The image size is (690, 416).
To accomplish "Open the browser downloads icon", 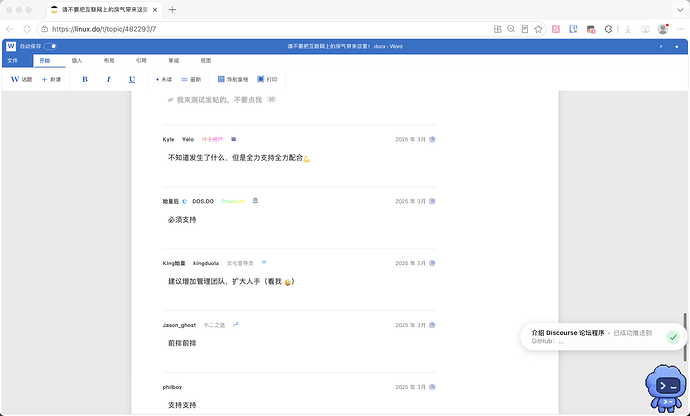I will [628, 29].
